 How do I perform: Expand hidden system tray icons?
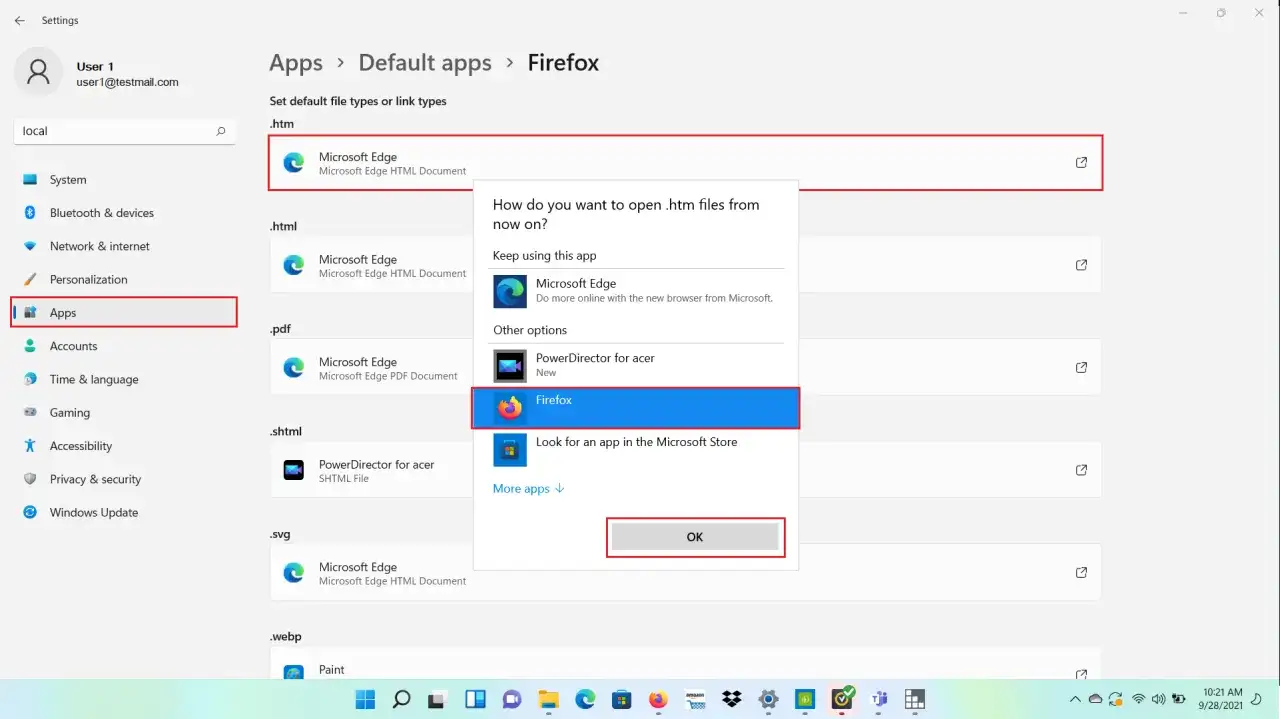[1075, 700]
